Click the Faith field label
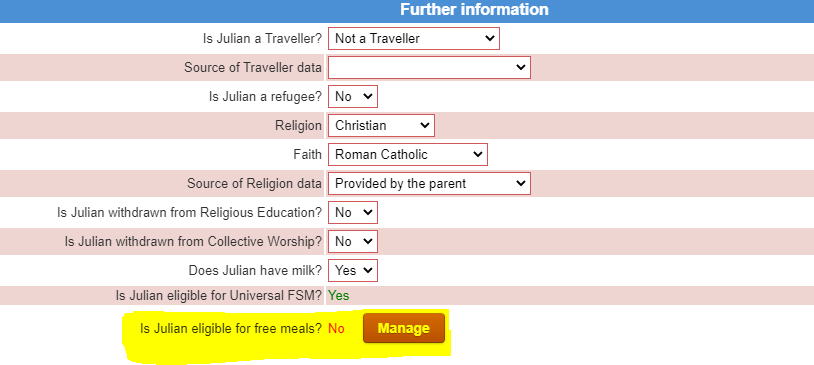Viewport: 814px width, 365px height. [x=307, y=155]
